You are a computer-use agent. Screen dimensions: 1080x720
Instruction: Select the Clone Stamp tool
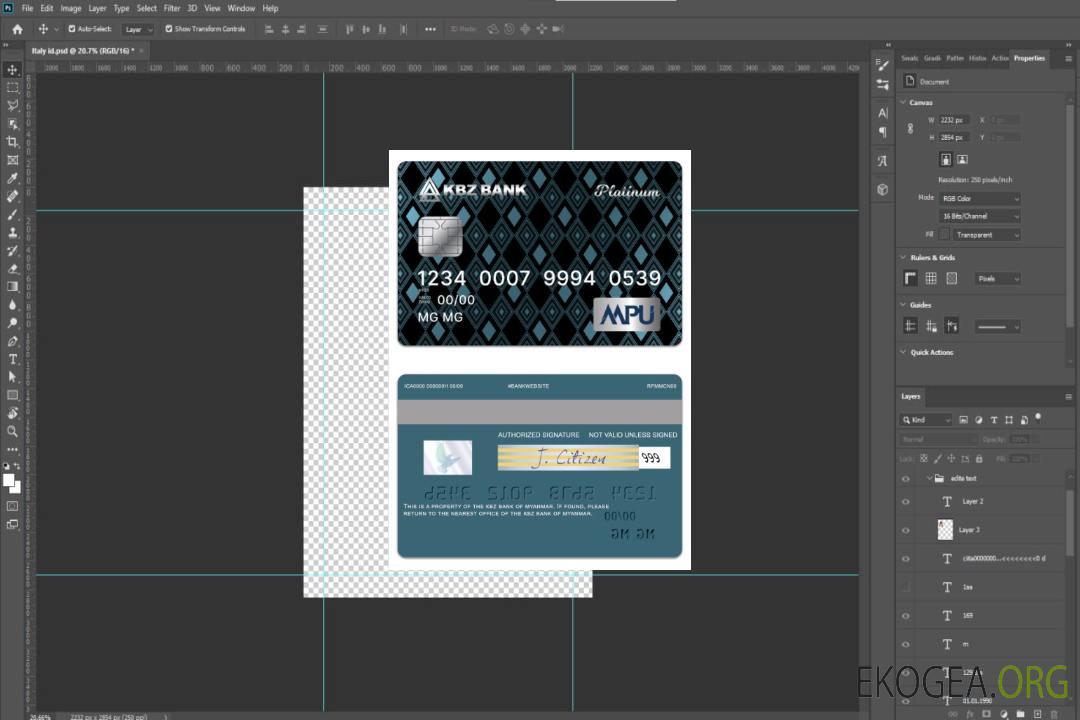12,232
